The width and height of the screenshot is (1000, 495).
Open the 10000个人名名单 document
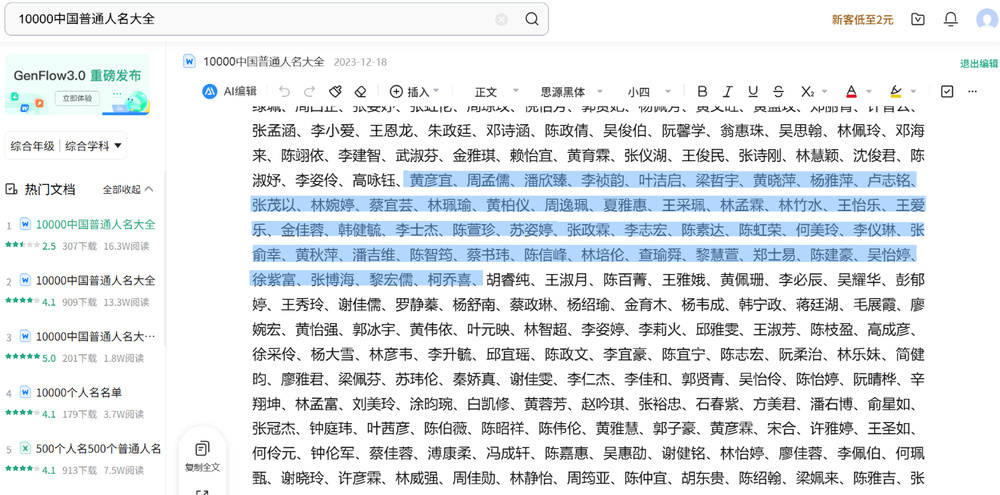(x=78, y=393)
